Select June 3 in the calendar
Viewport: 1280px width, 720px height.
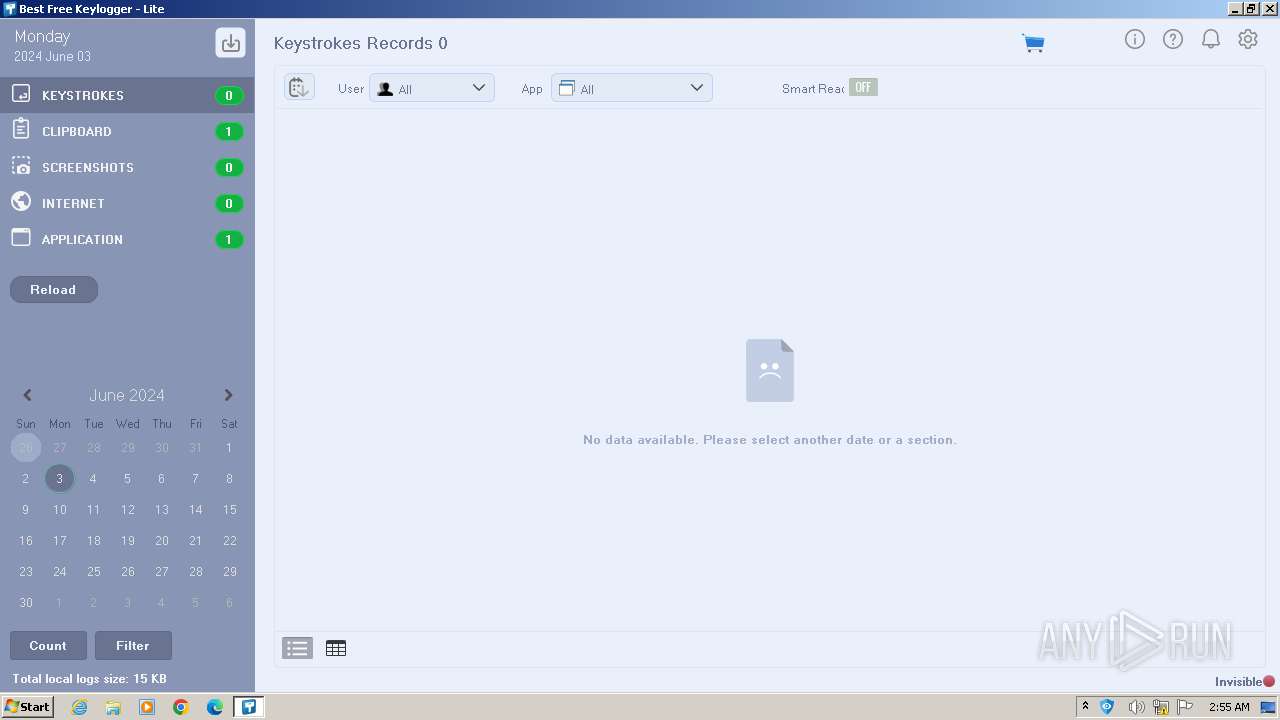point(59,478)
